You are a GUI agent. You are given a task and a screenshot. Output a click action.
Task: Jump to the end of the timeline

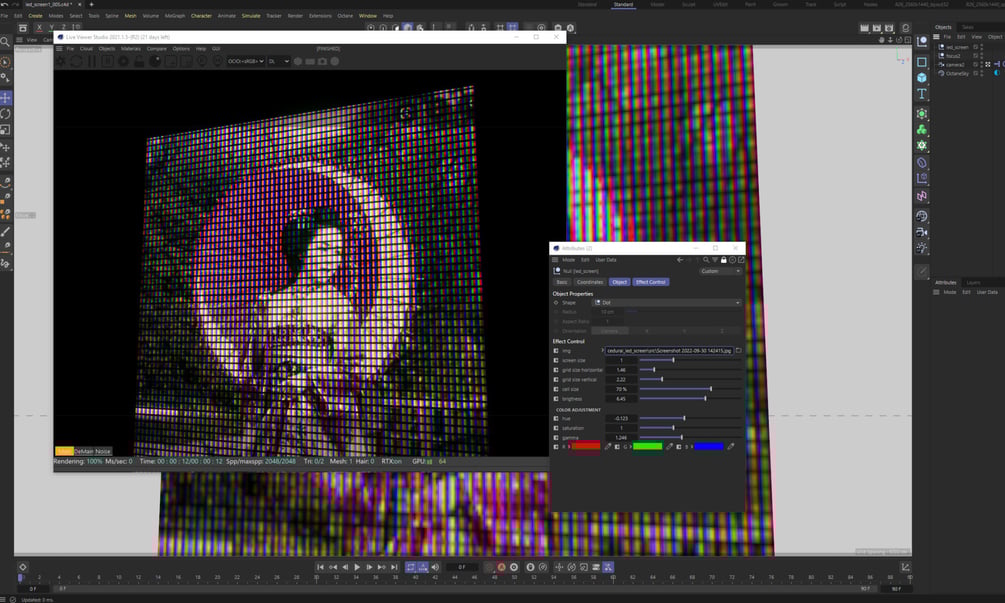pos(394,567)
